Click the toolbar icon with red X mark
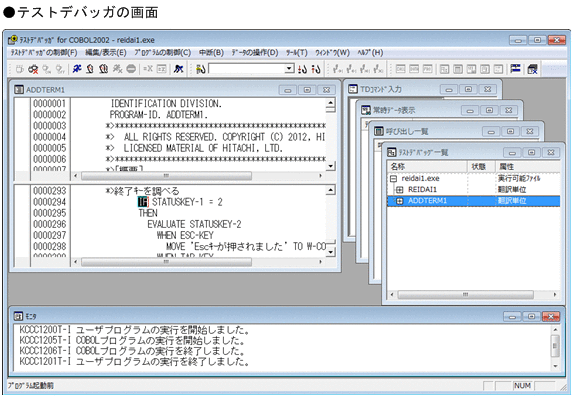 (x=33, y=69)
